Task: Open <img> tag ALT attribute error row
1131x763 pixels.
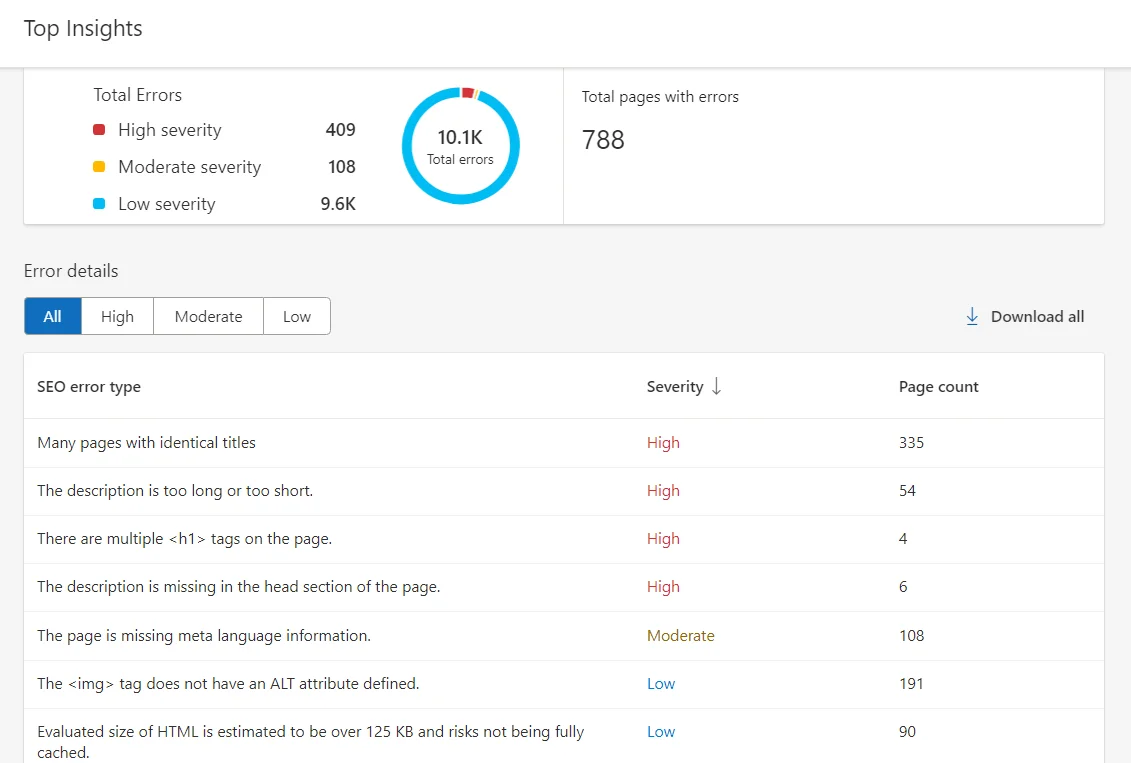Action: pyautogui.click(x=564, y=684)
